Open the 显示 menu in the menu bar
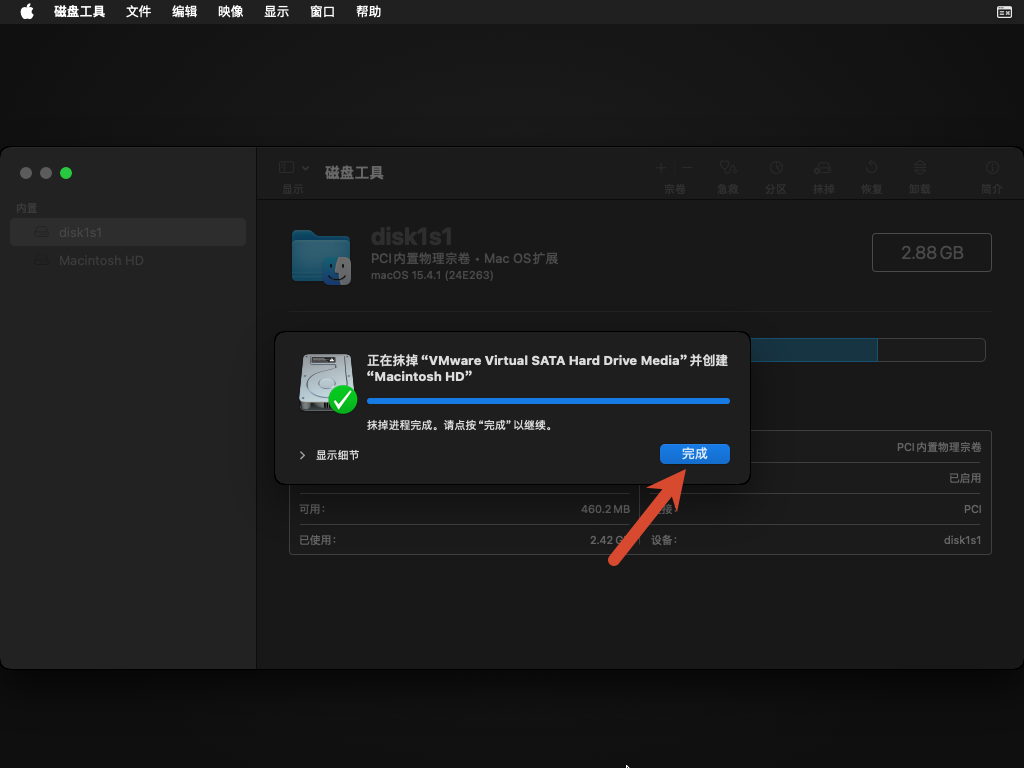Viewport: 1024px width, 768px height. 276,12
